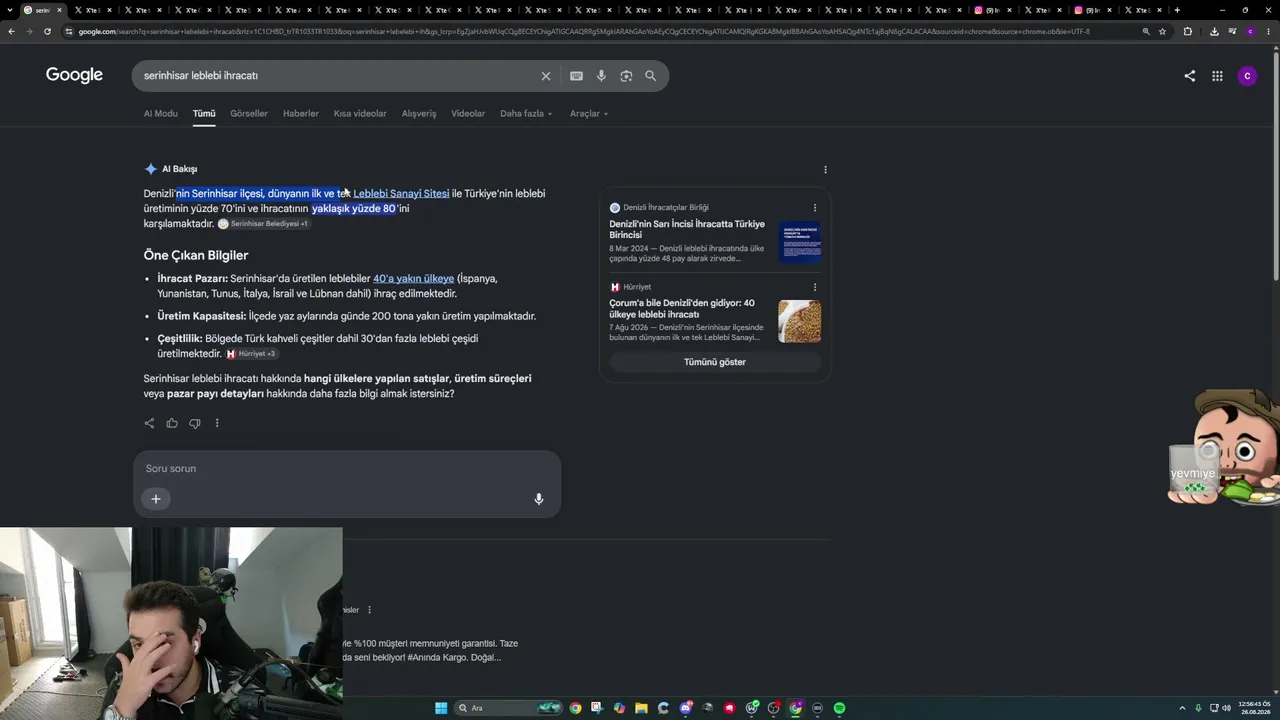The width and height of the screenshot is (1280, 720).
Task: Open the Hürriyet +3 source chip
Action: [251, 354]
